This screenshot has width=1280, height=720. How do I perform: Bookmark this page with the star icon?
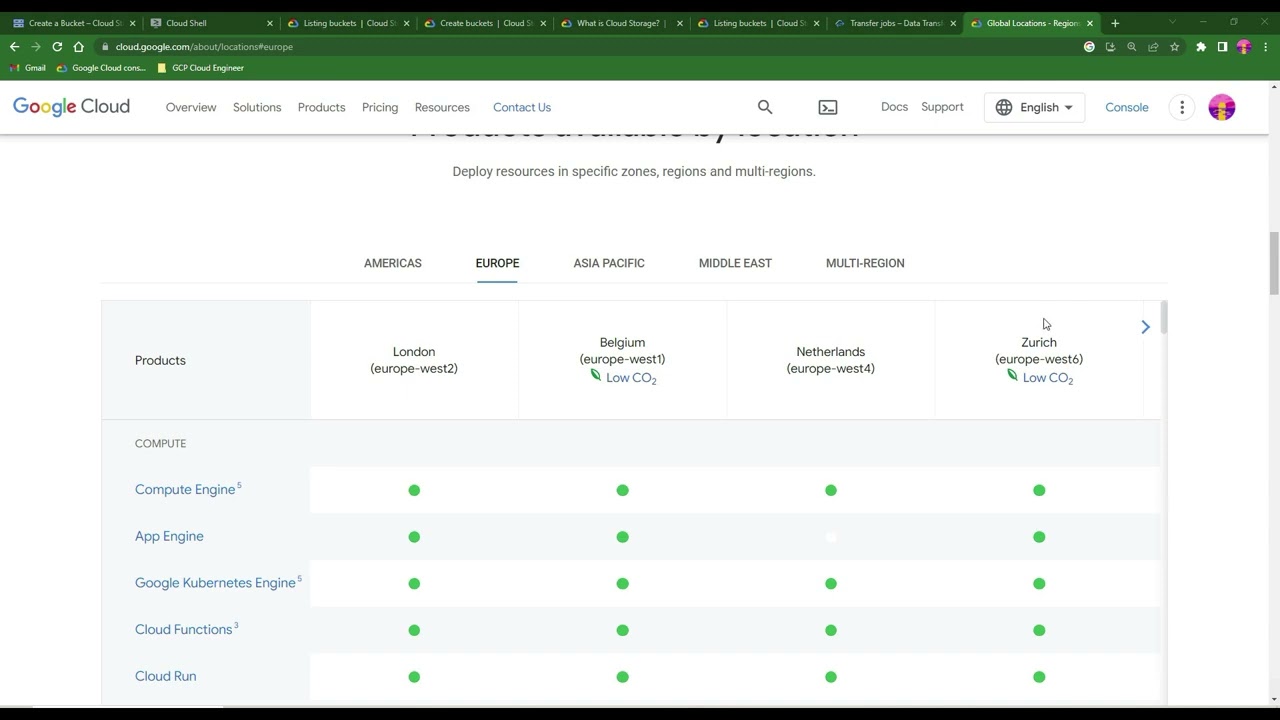tap(1175, 47)
